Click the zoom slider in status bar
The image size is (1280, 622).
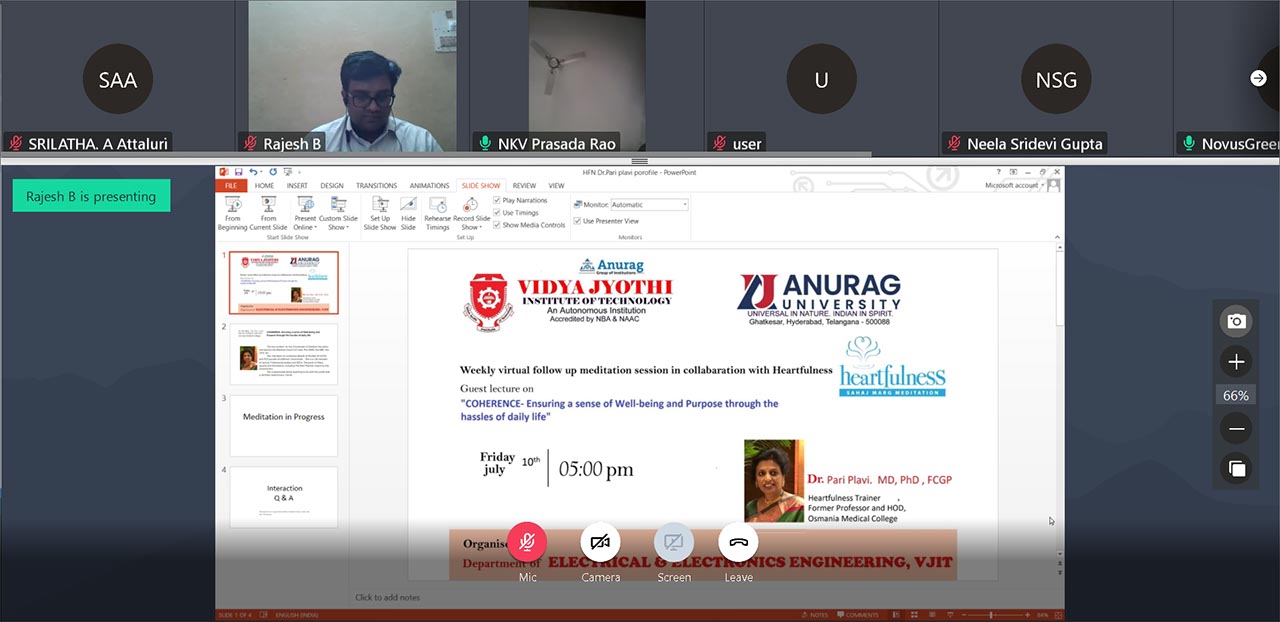[991, 614]
